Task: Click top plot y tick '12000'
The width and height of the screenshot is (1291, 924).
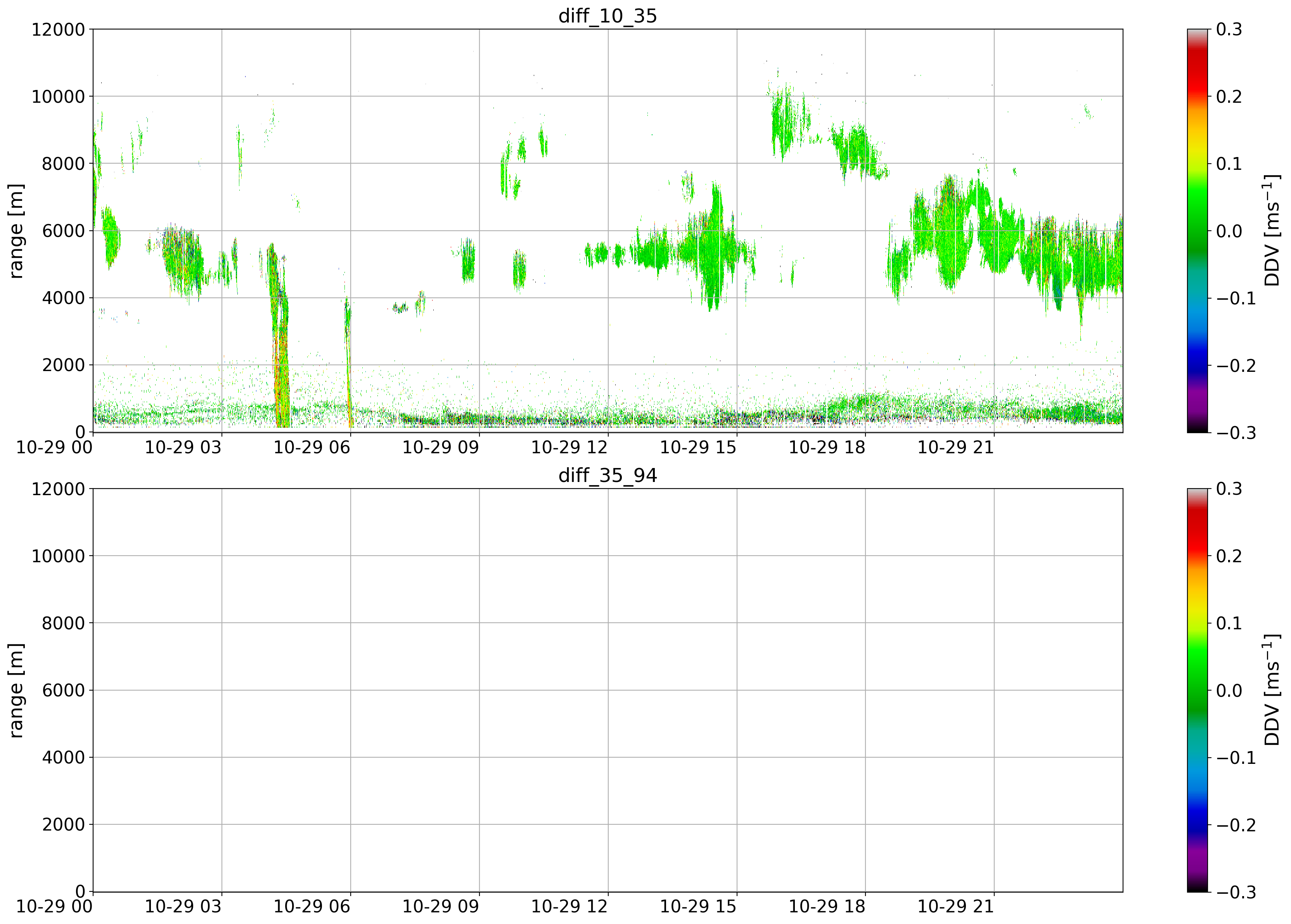Action: pyautogui.click(x=58, y=29)
